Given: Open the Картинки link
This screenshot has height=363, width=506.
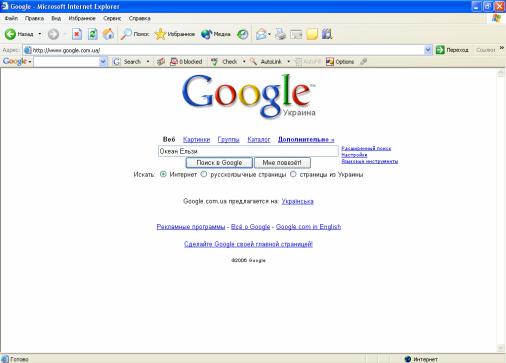Looking at the screenshot, I should (196, 140).
